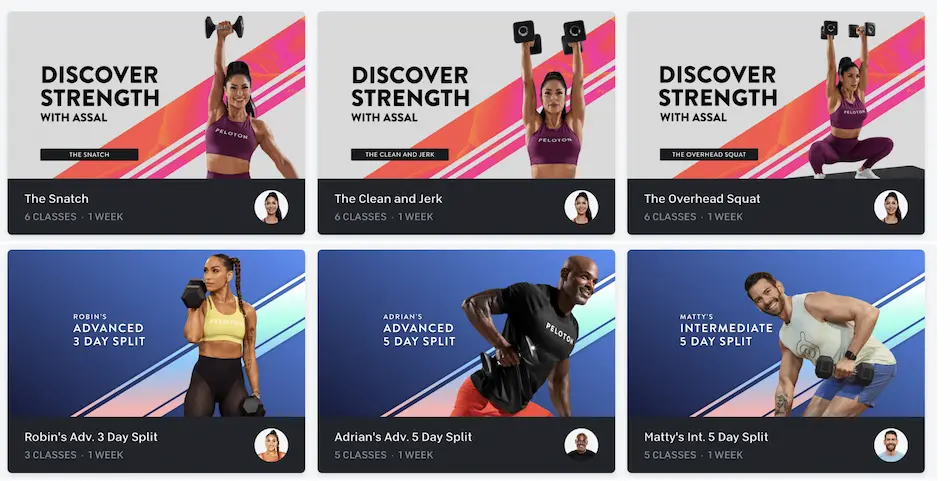This screenshot has height=481, width=950.
Task: View Matty's Intermediate 5 Day Split banner
Action: click(x=776, y=333)
